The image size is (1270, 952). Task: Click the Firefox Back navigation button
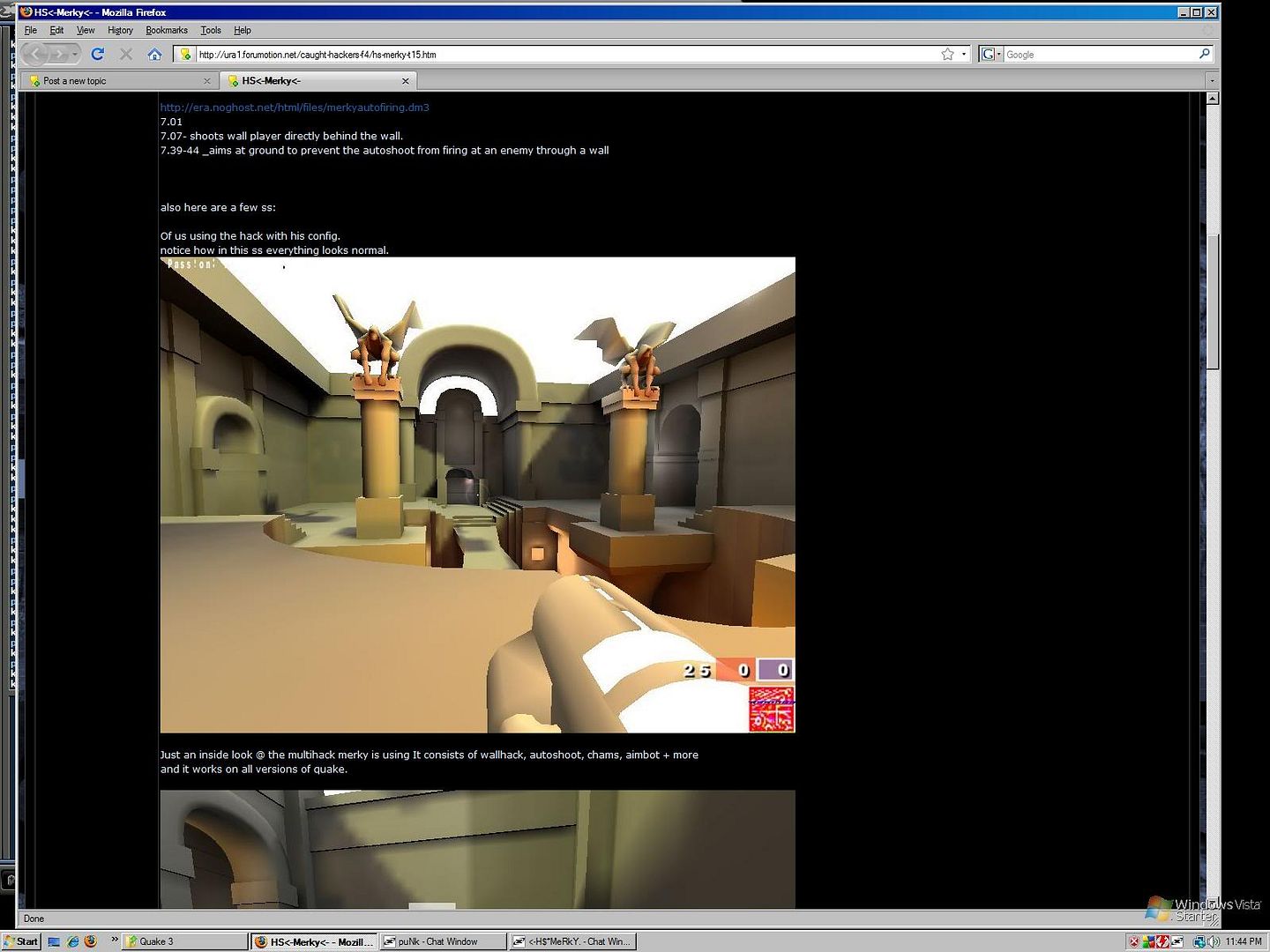click(34, 54)
